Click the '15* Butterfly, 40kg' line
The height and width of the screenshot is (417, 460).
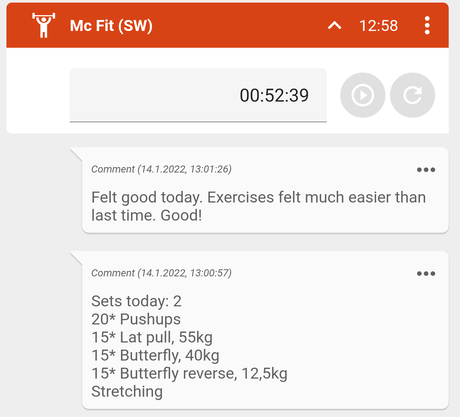(x=155, y=356)
